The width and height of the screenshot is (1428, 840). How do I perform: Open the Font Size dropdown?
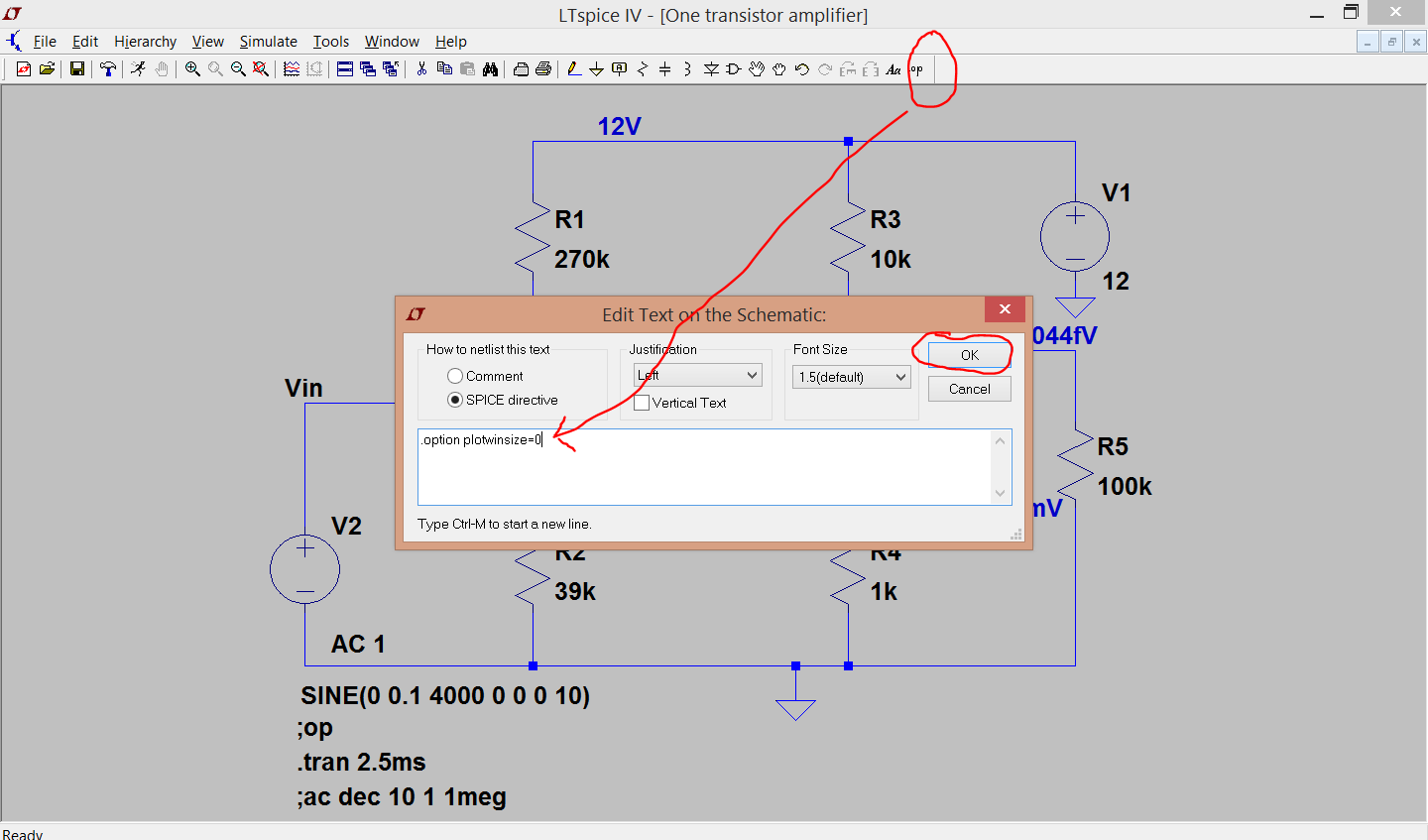pyautogui.click(x=852, y=377)
